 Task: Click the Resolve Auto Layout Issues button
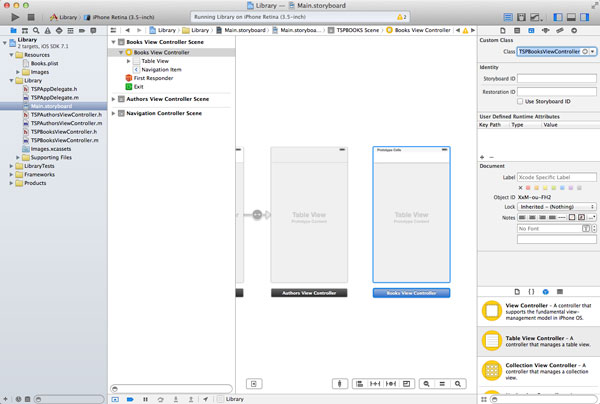pos(391,384)
